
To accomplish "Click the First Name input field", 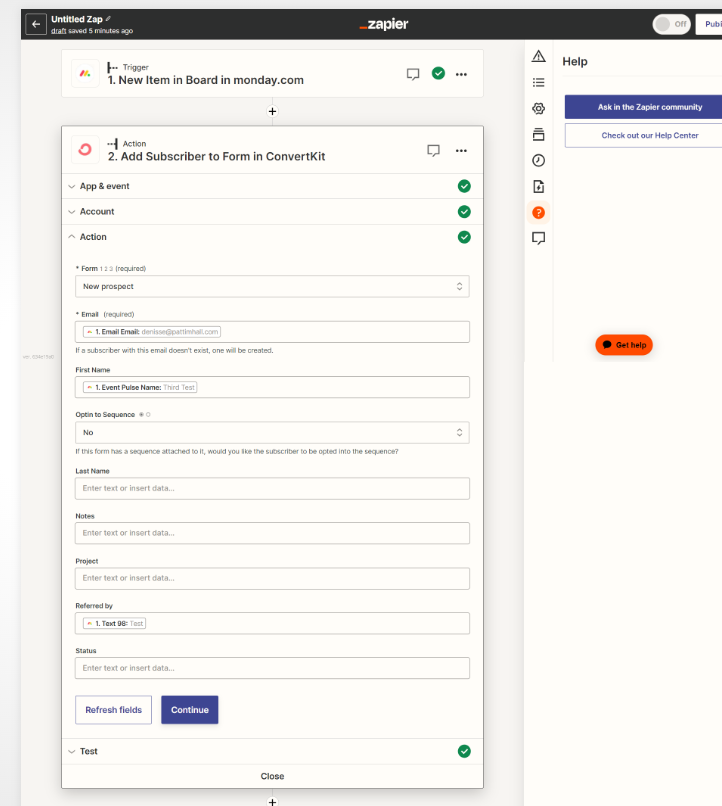I will click(272, 387).
